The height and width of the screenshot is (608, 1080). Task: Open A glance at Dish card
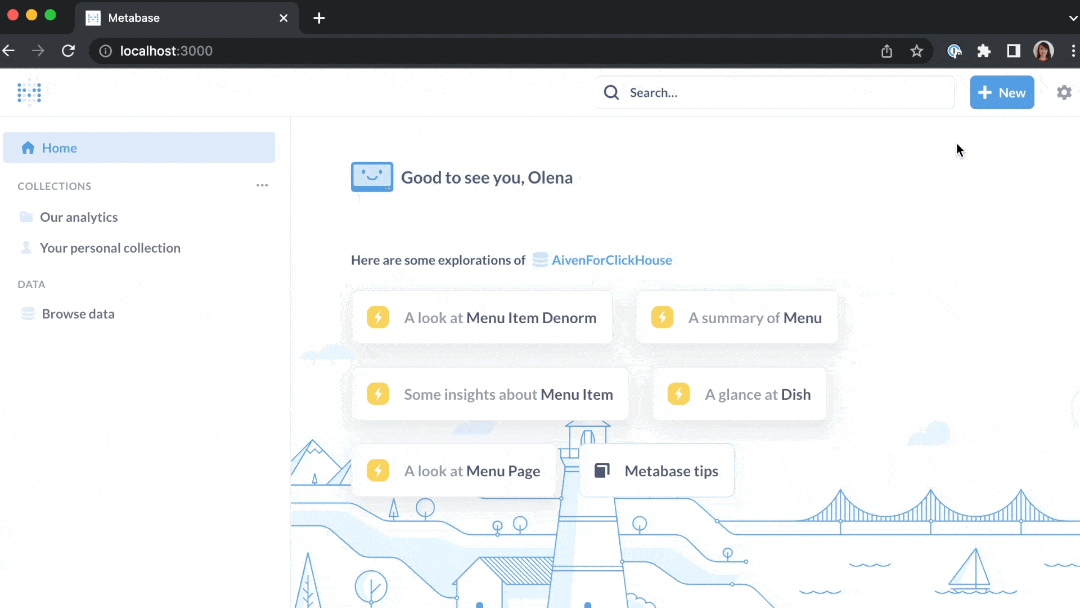click(739, 395)
